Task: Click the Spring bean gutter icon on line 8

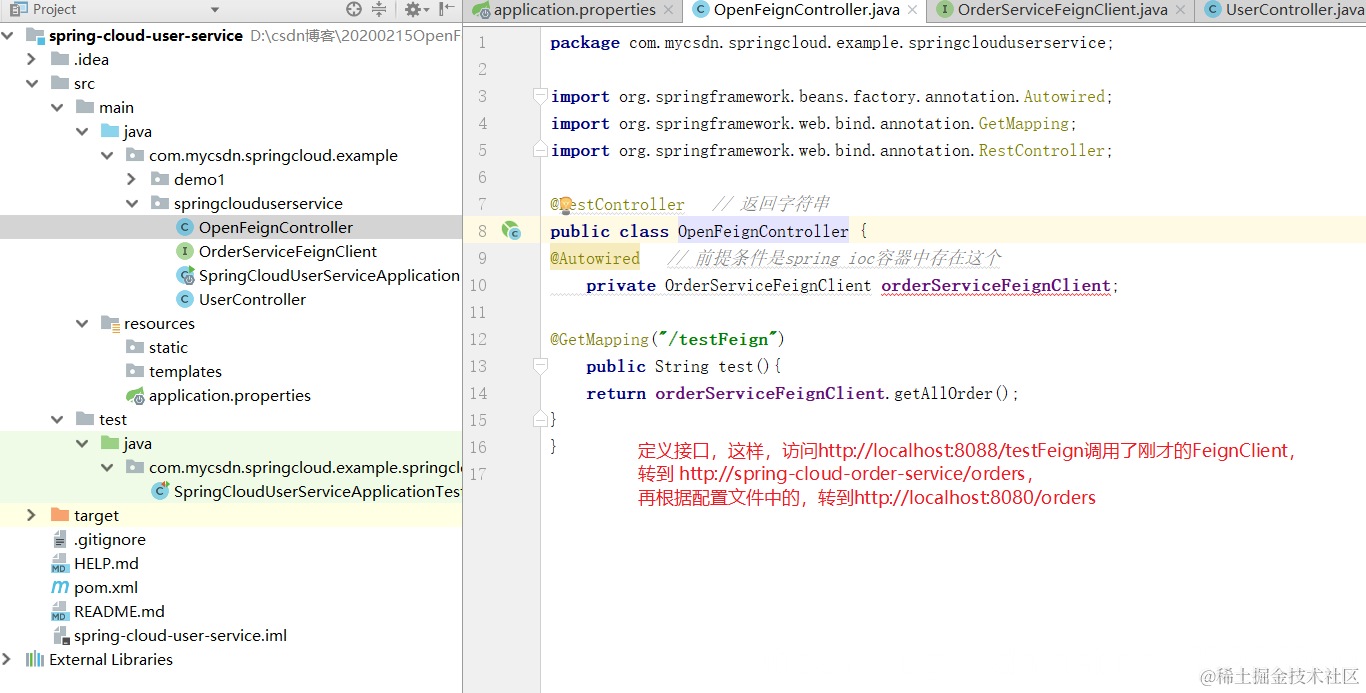Action: [x=511, y=231]
